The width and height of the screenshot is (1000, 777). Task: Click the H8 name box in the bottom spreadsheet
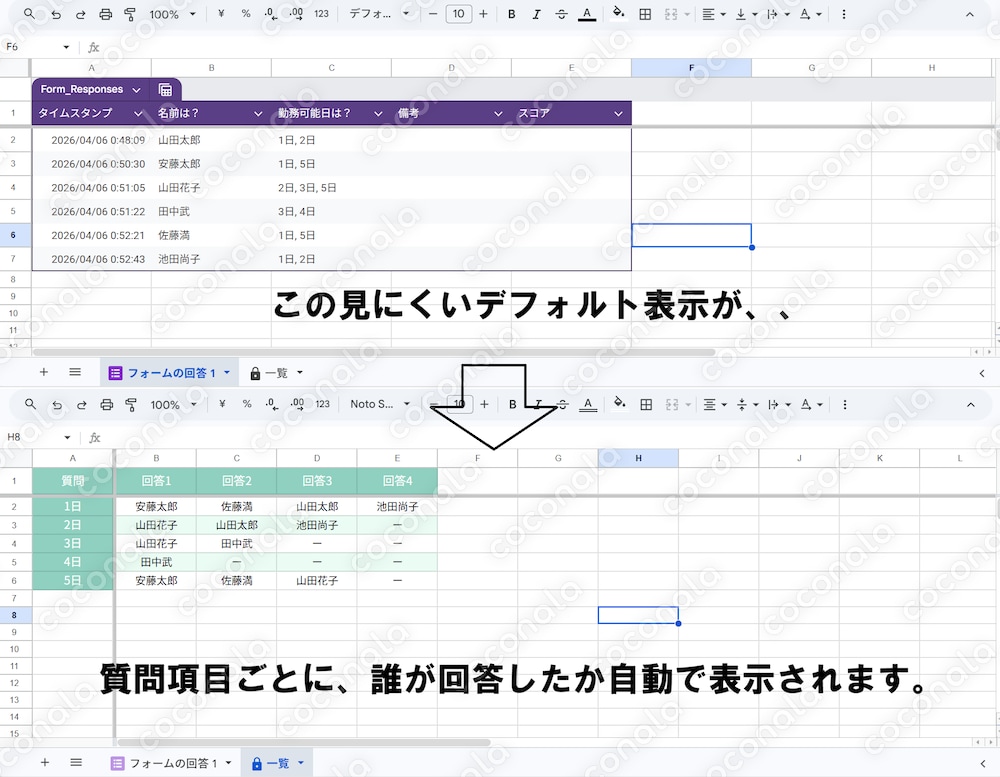tap(38, 438)
